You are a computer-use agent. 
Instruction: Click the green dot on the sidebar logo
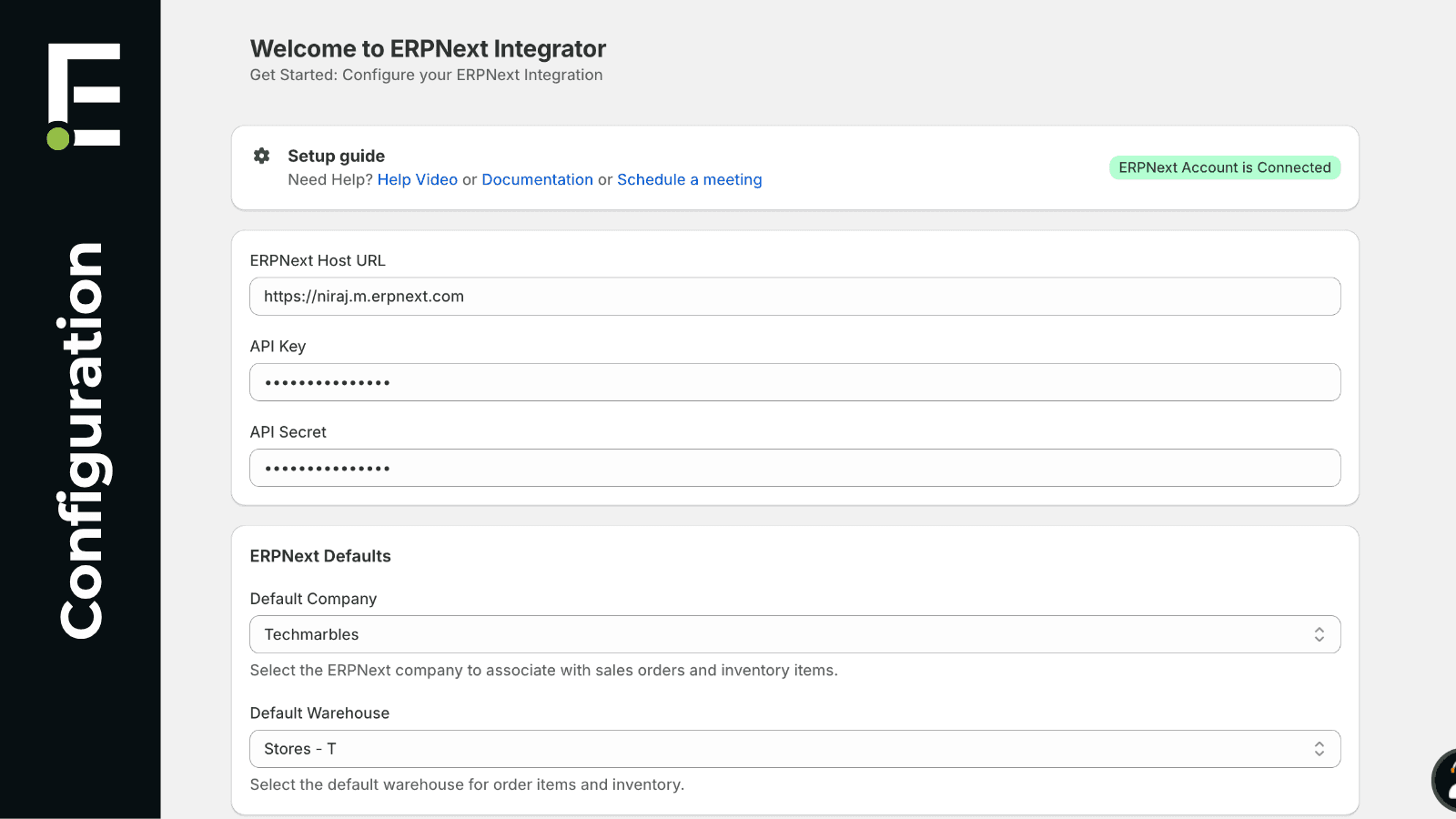(x=56, y=138)
